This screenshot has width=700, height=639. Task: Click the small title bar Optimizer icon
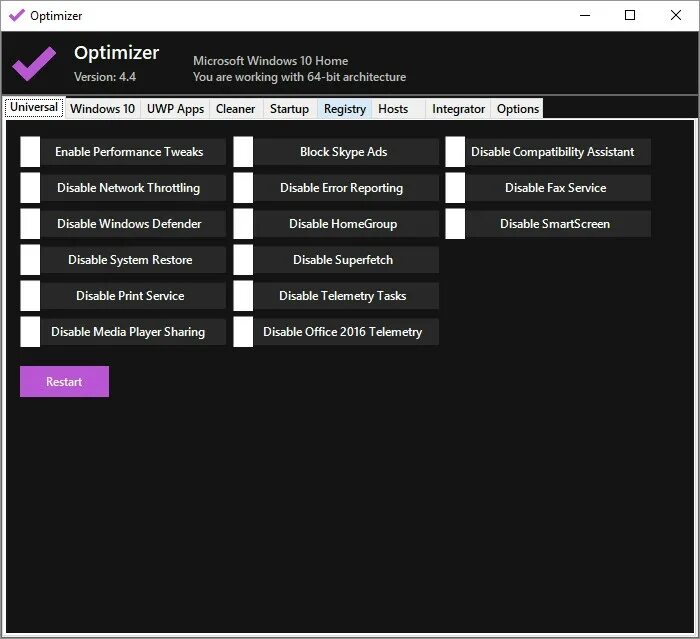coord(17,16)
